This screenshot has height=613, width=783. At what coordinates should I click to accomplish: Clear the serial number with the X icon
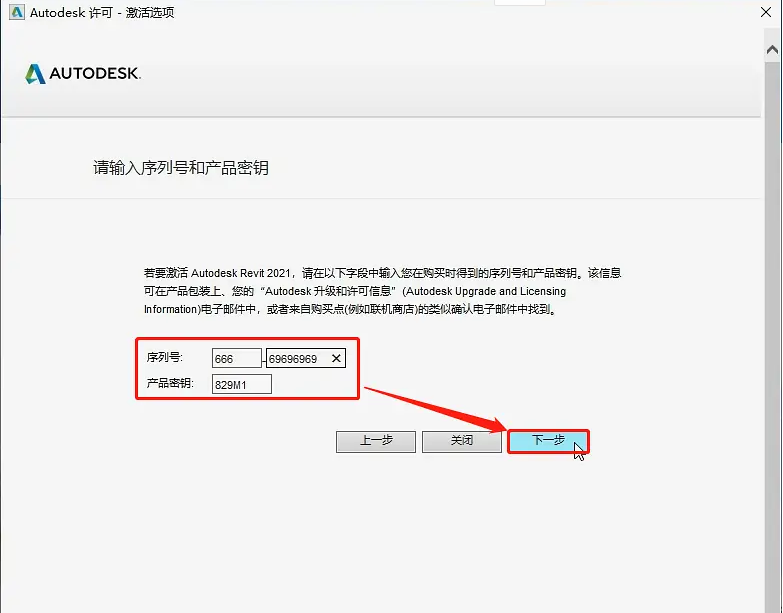[x=336, y=358]
